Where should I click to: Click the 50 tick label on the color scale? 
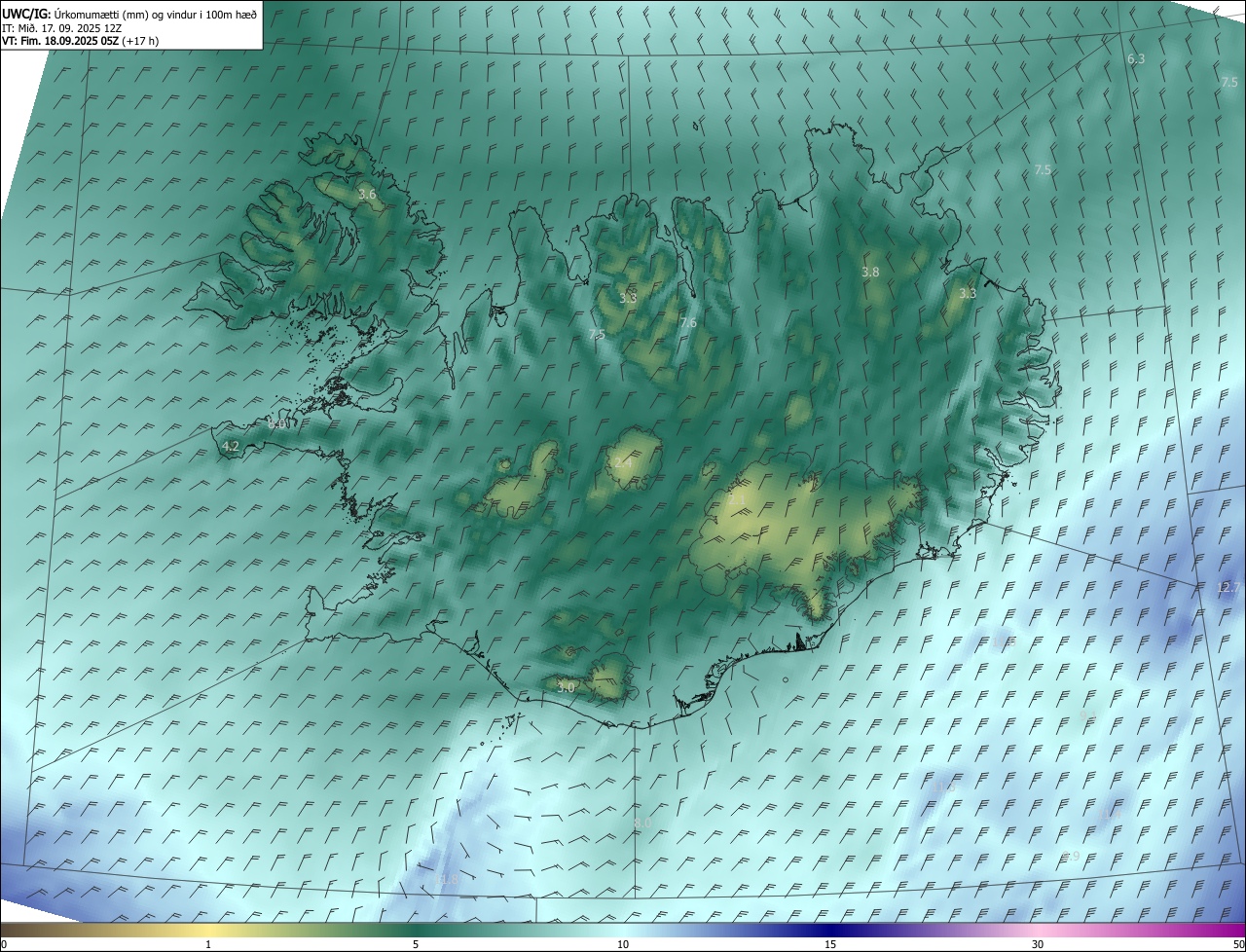point(1238,944)
